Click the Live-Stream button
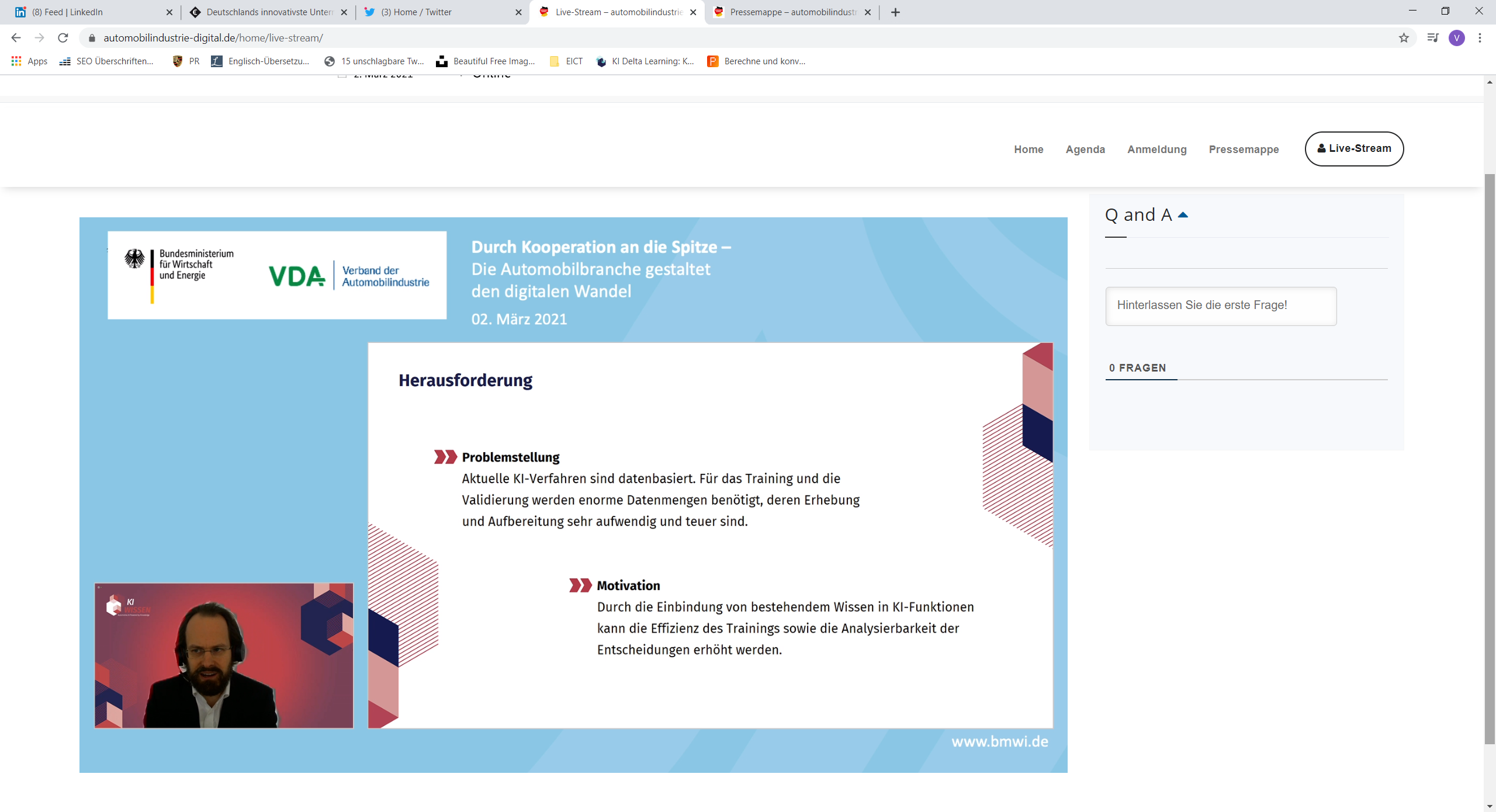 (1354, 149)
